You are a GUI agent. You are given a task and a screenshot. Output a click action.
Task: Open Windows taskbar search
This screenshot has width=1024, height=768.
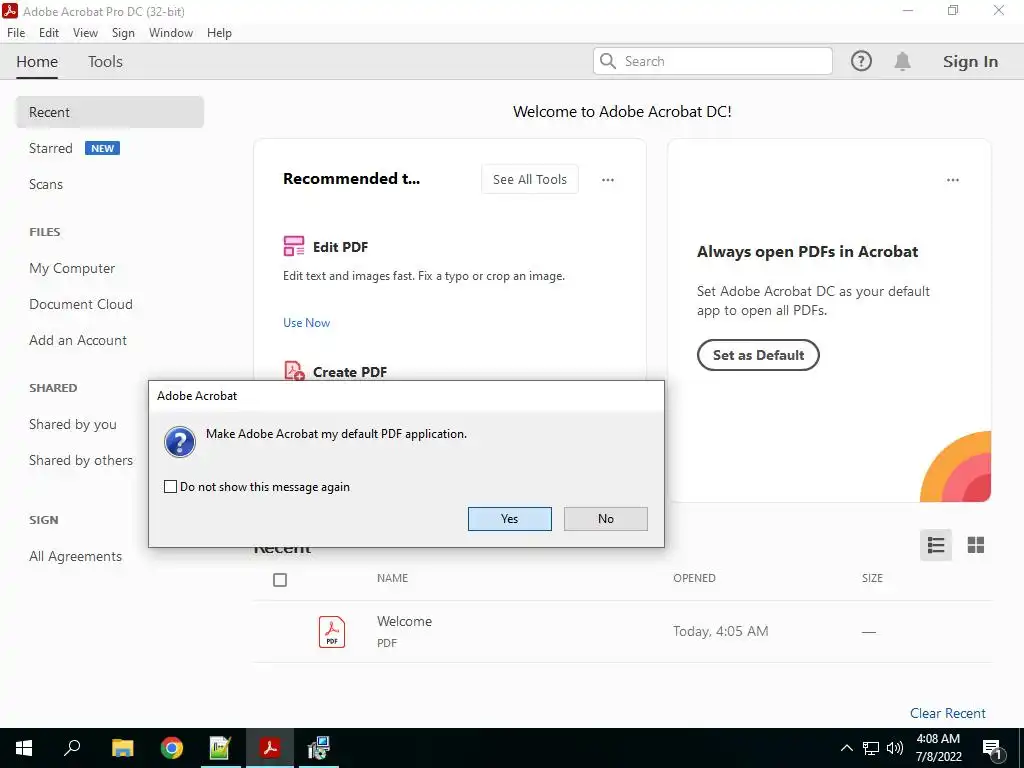[x=72, y=748]
